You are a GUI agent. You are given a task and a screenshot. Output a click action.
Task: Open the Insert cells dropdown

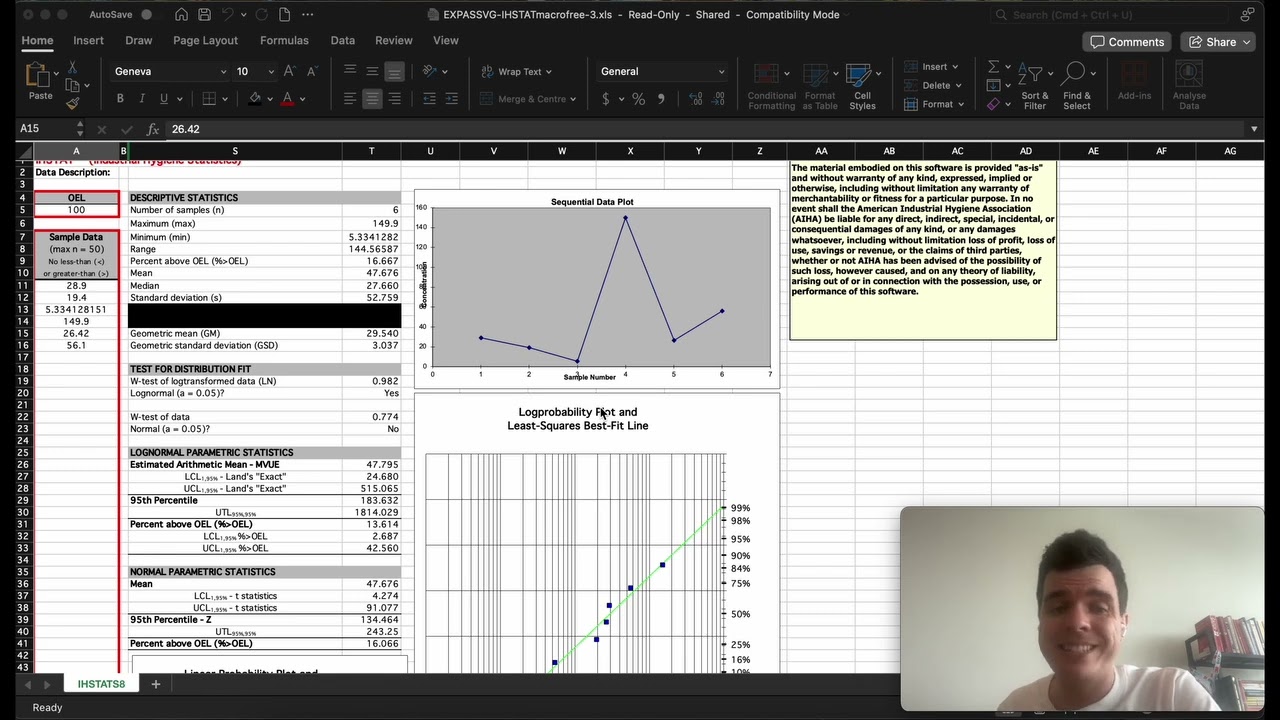coord(957,67)
